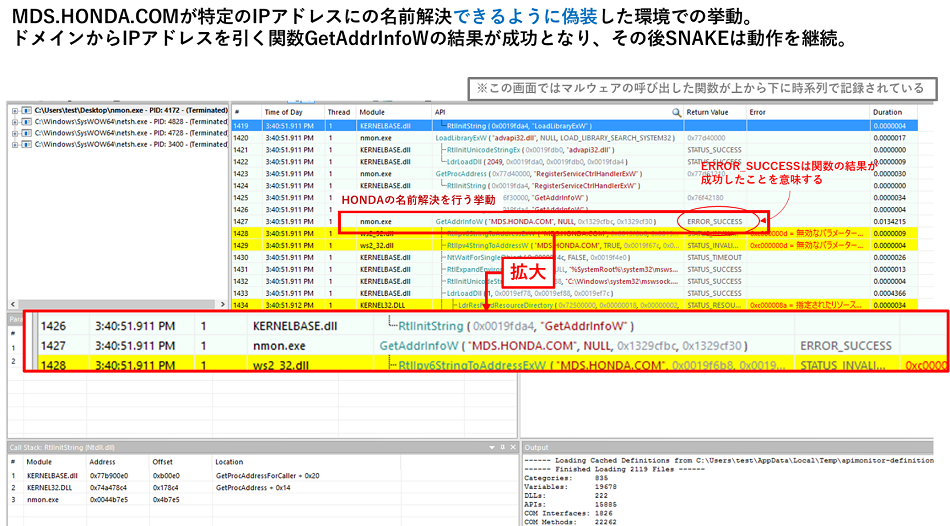
Task: Click the nmon.exe PID 4172 process icon
Action: click(x=26, y=111)
